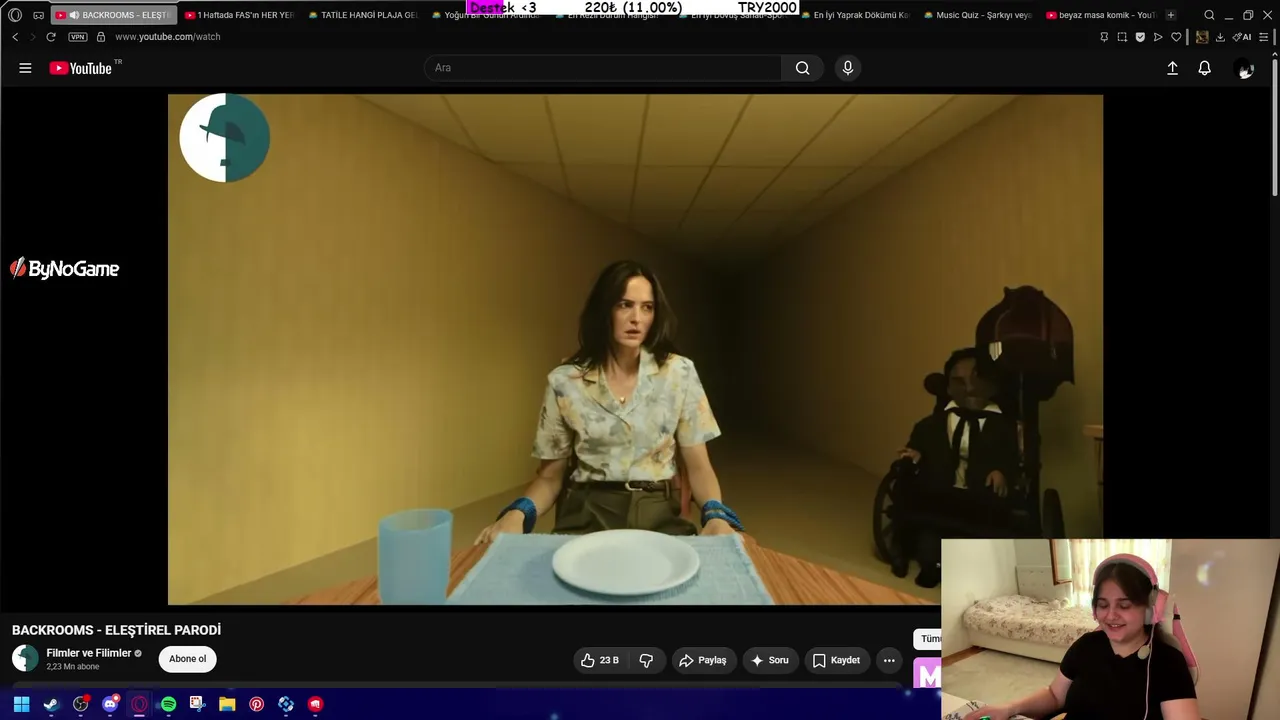This screenshot has width=1280, height=720.
Task: Take a snapshot with the toolbar icon
Action: [x=1122, y=37]
